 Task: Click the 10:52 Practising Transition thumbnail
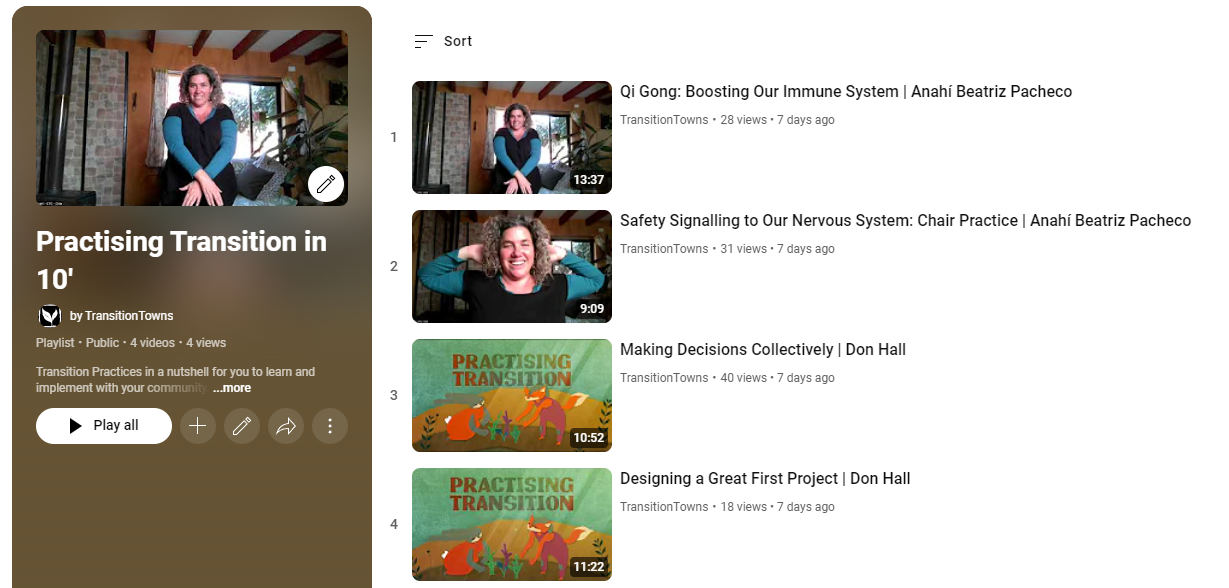(511, 395)
